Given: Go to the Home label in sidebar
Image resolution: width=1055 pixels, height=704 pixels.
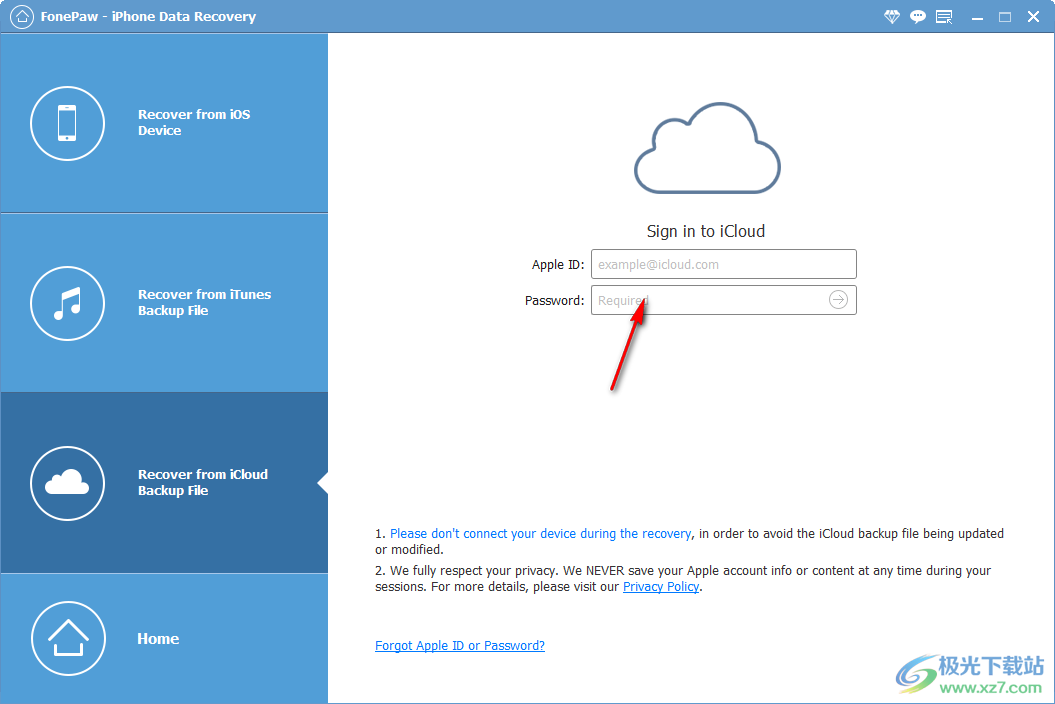Looking at the screenshot, I should tap(158, 639).
